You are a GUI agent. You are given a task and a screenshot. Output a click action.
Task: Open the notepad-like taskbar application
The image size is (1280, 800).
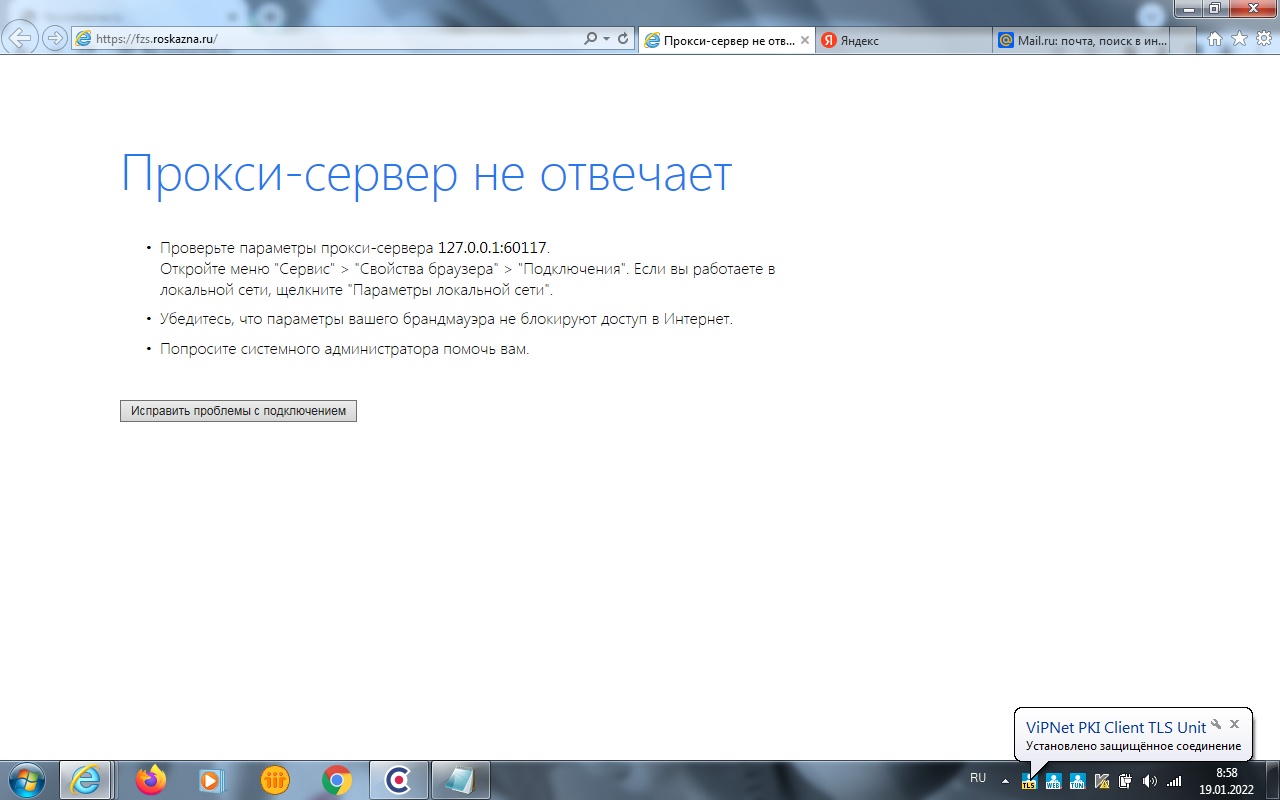click(460, 780)
